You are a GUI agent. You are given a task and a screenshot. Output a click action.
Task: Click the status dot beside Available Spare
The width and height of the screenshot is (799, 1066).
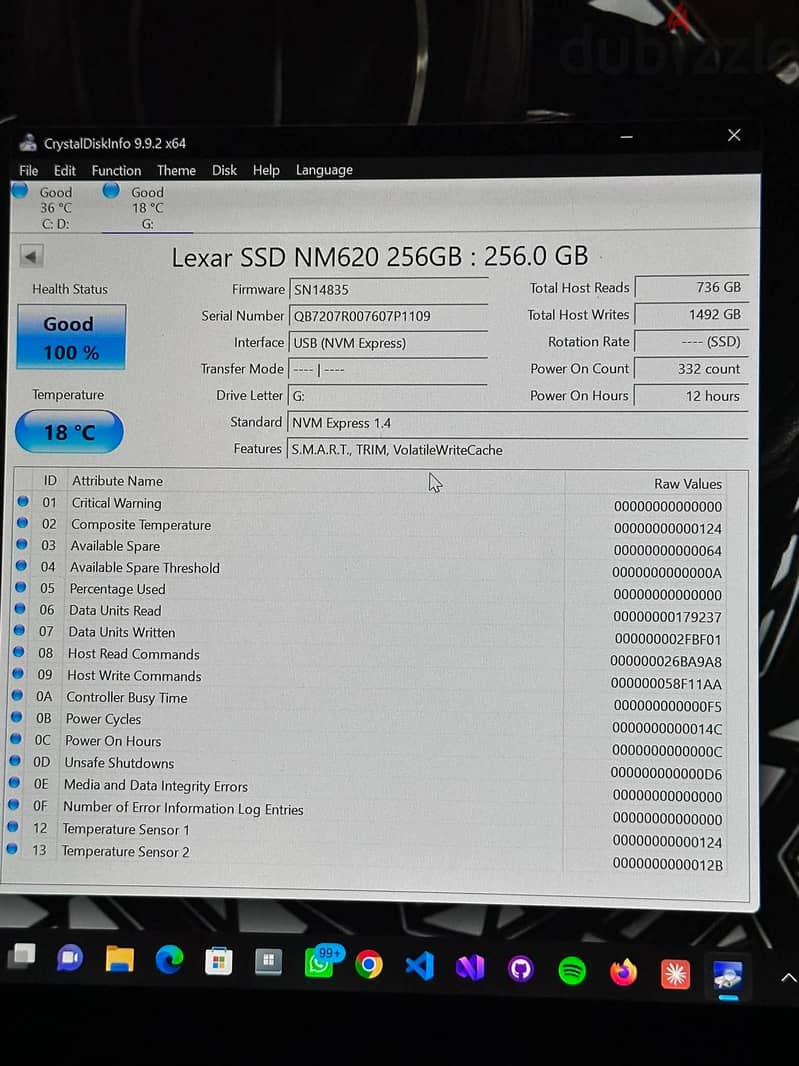22,544
